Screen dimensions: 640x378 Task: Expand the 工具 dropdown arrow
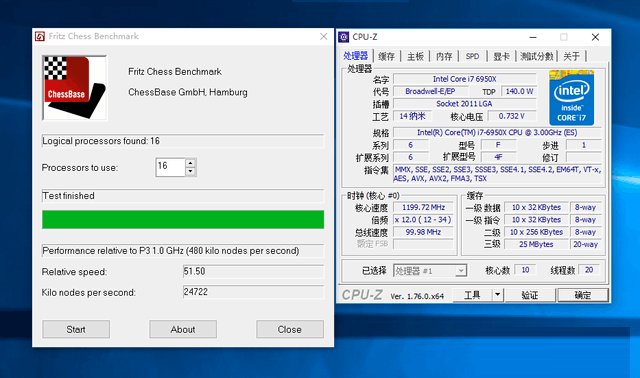coord(498,295)
